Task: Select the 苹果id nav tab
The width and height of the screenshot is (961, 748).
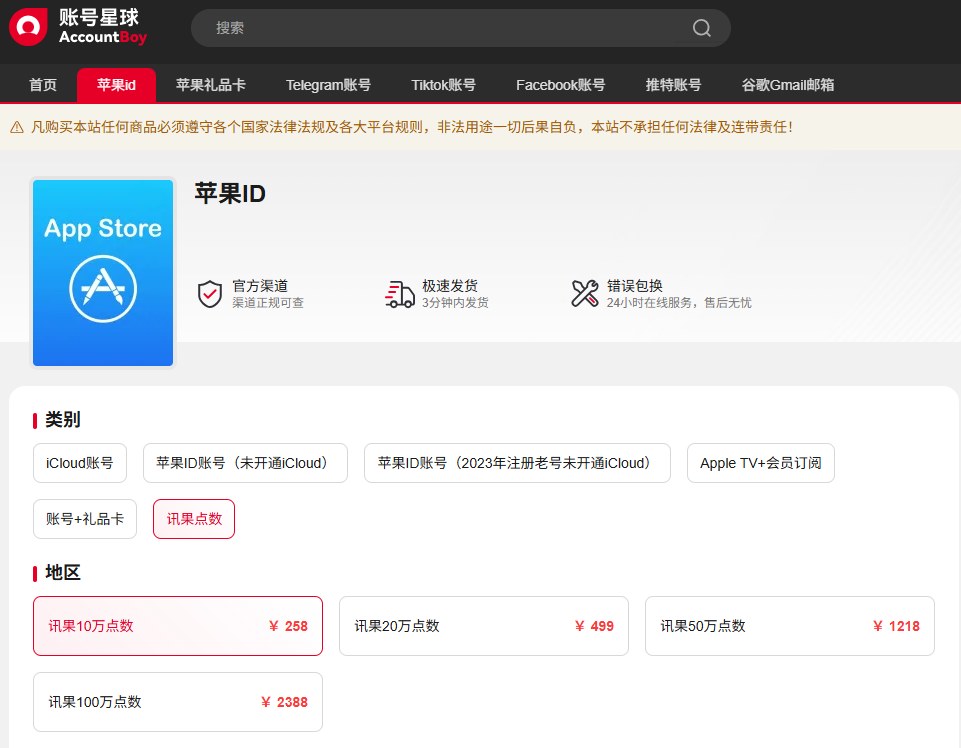Action: [x=116, y=85]
